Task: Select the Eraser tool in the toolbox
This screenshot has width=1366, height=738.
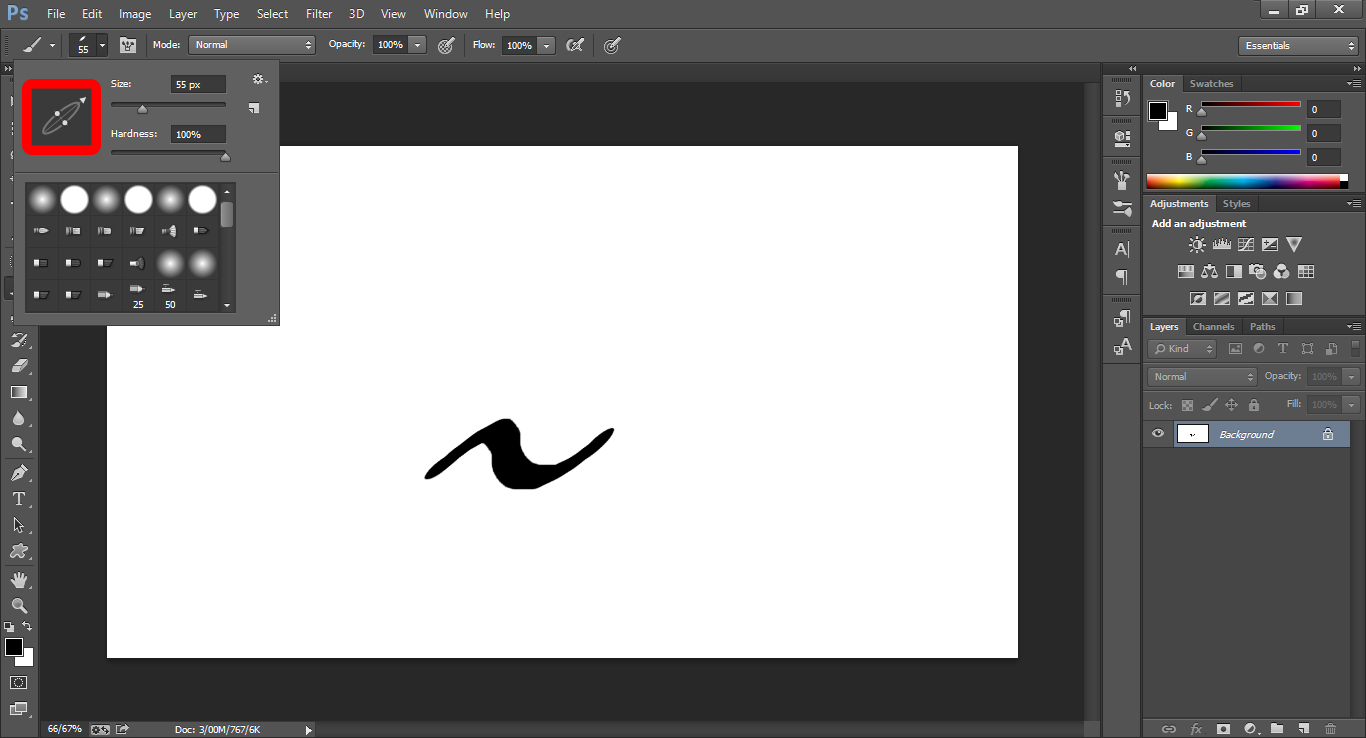Action: 19,366
